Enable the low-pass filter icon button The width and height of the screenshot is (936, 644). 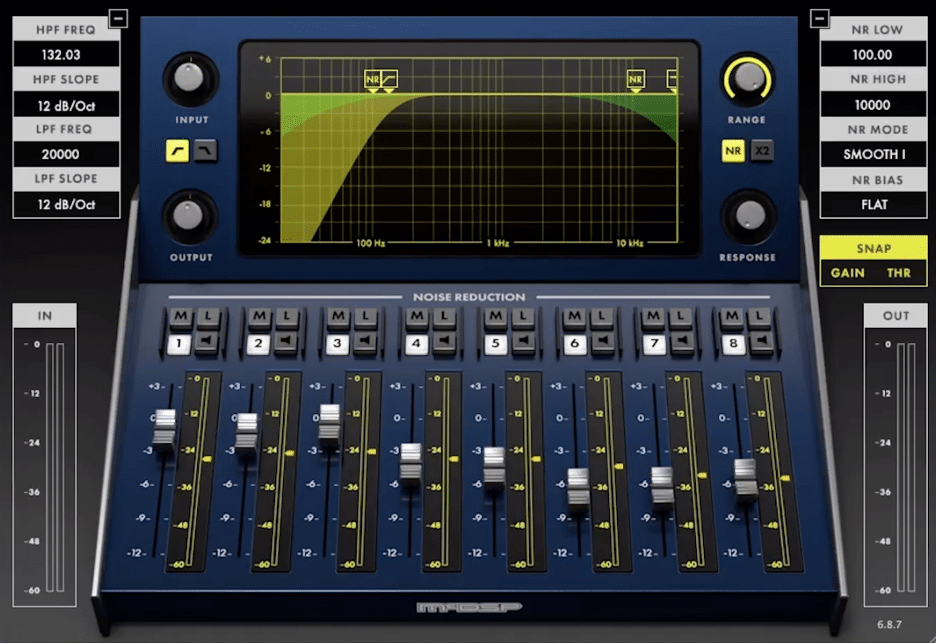(x=205, y=151)
